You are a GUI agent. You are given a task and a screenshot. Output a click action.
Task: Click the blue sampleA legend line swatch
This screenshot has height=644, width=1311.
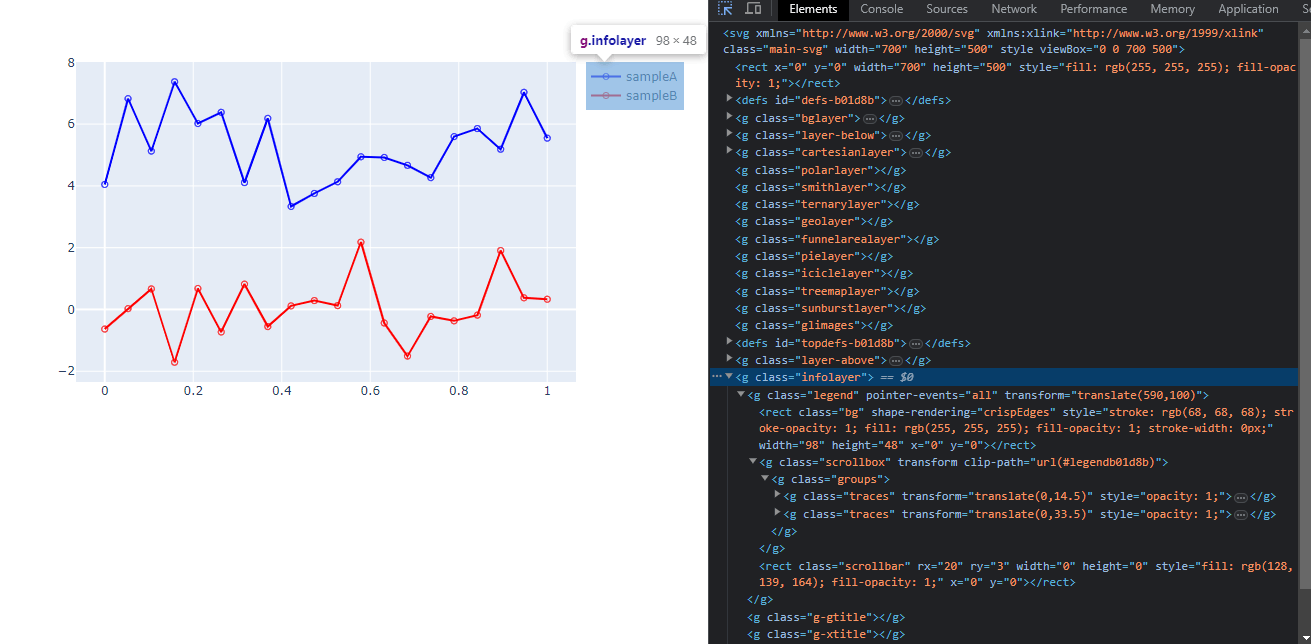click(606, 77)
